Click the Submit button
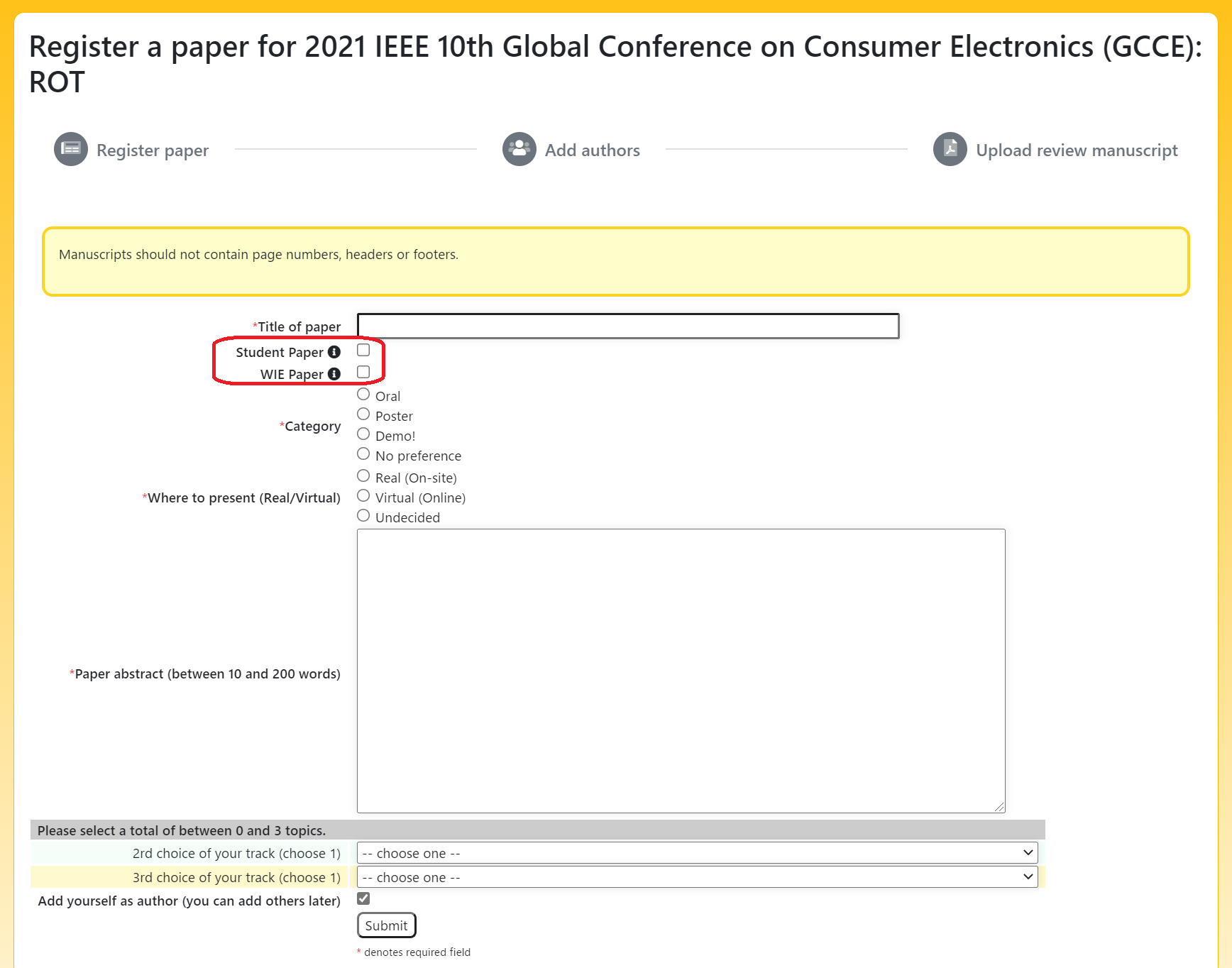The width and height of the screenshot is (1232, 968). (386, 925)
